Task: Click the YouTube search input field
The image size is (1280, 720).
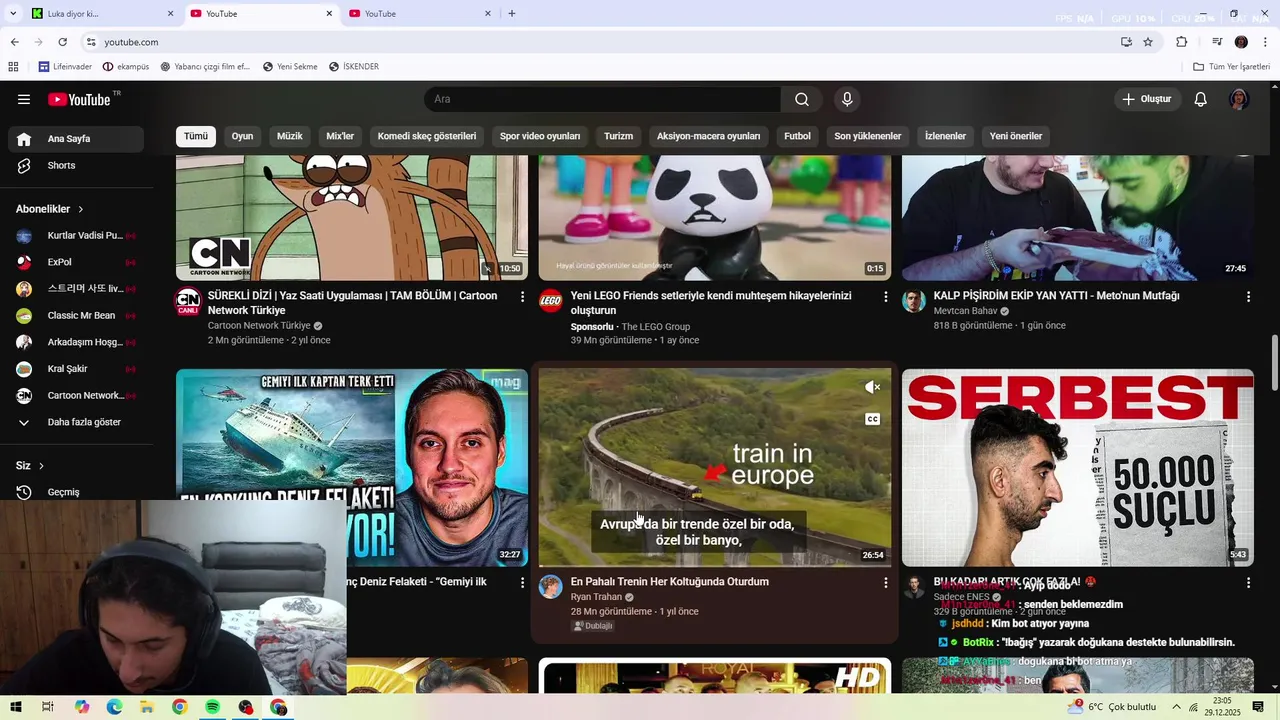Action: pos(602,99)
